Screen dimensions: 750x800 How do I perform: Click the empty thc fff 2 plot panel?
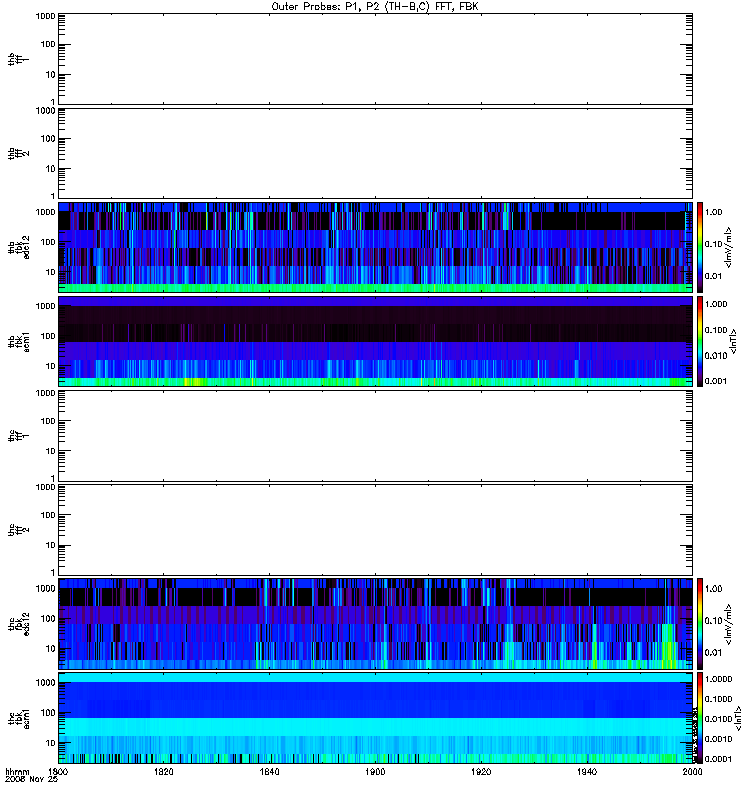(x=375, y=530)
